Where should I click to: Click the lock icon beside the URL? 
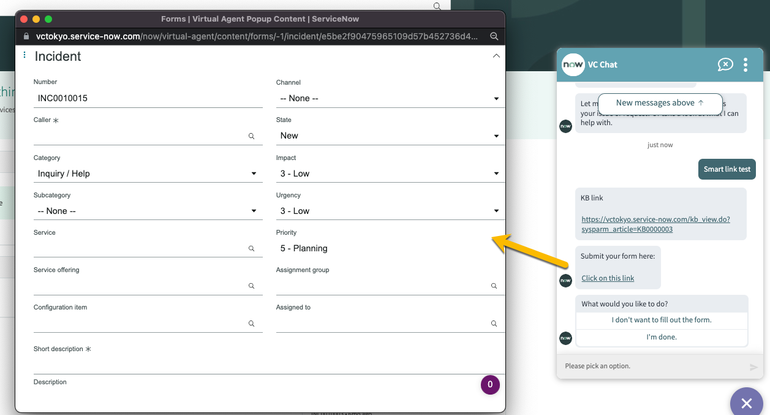click(x=27, y=36)
